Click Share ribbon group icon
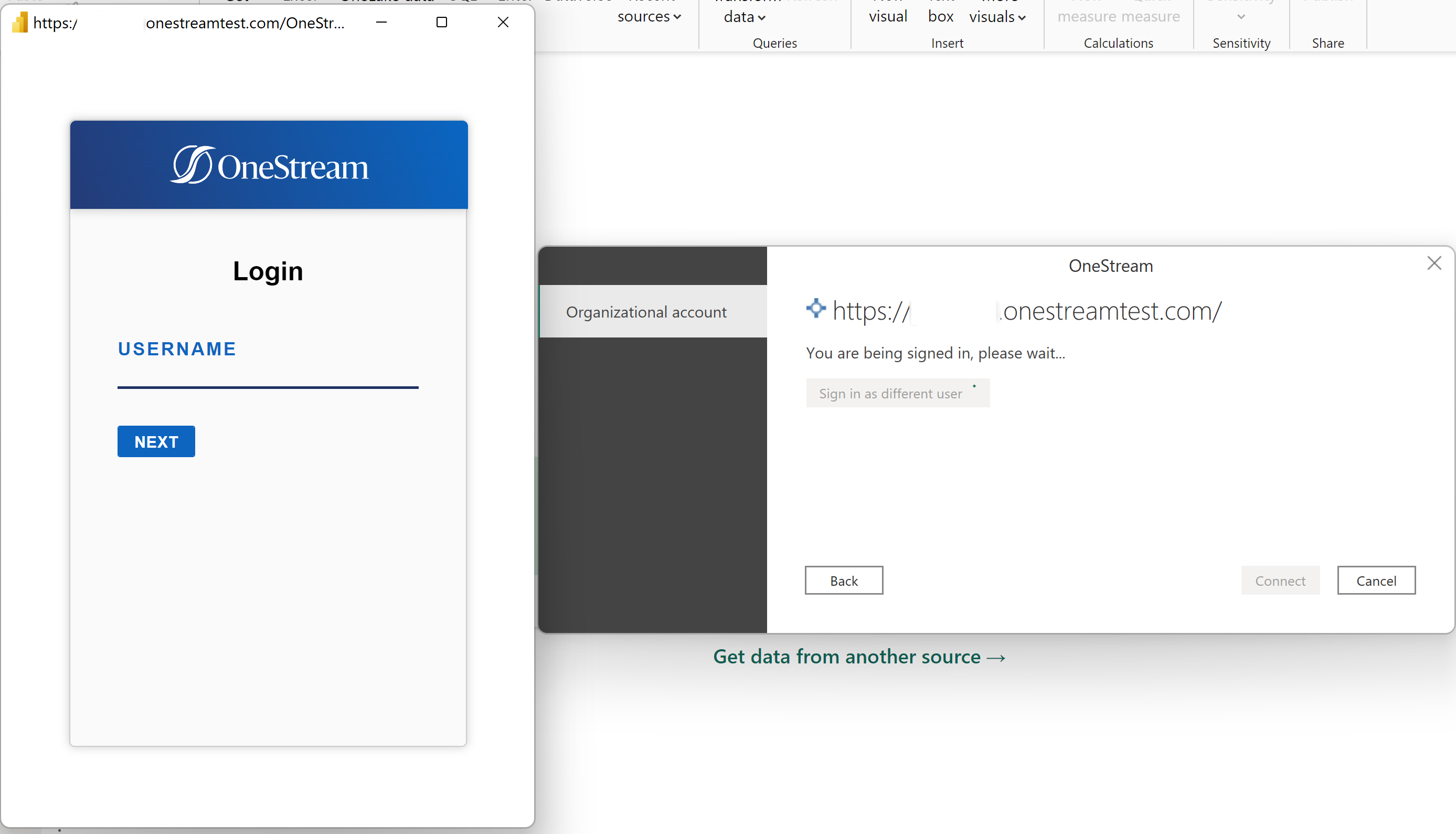The width and height of the screenshot is (1456, 834). [1327, 42]
